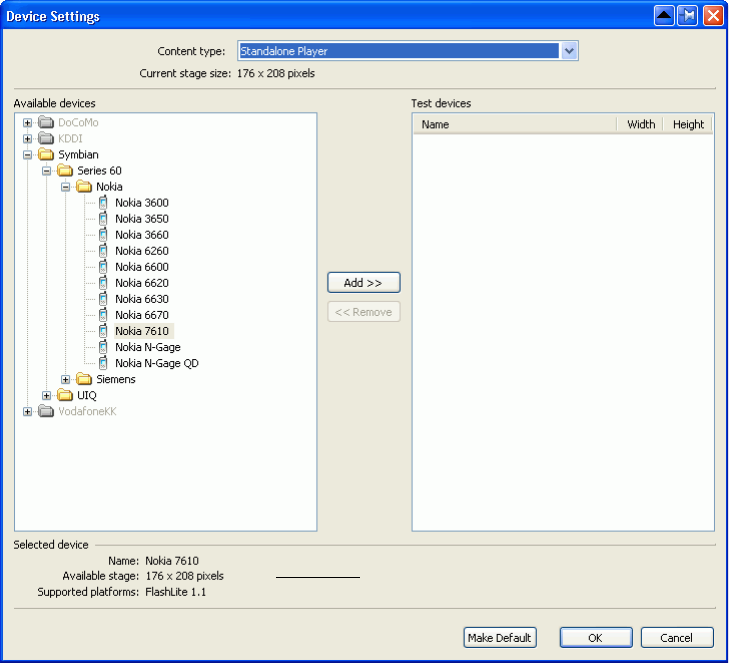Viewport: 729px width, 663px height.
Task: Click the Siemens folder icon
Action: 84,379
